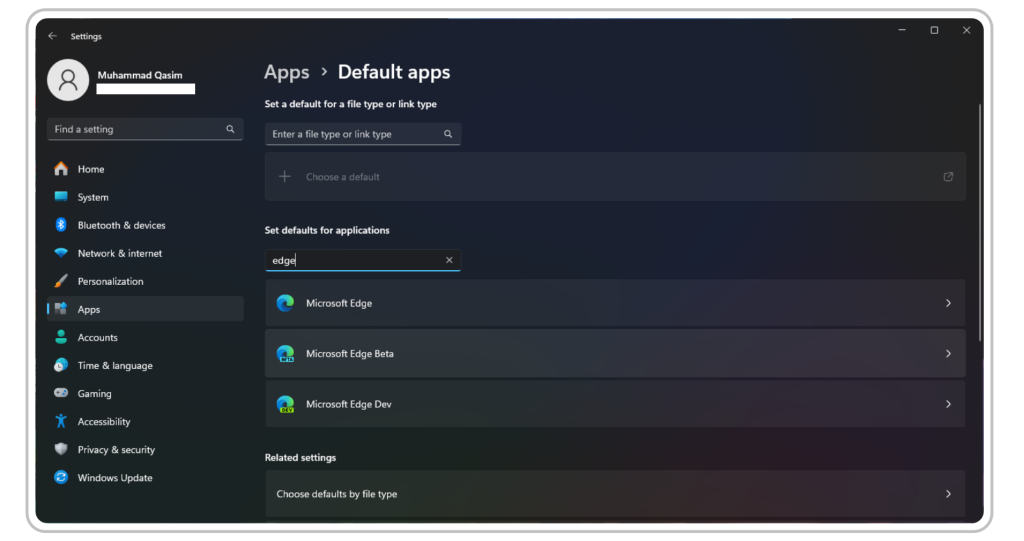Open Network & internet settings

tap(120, 254)
